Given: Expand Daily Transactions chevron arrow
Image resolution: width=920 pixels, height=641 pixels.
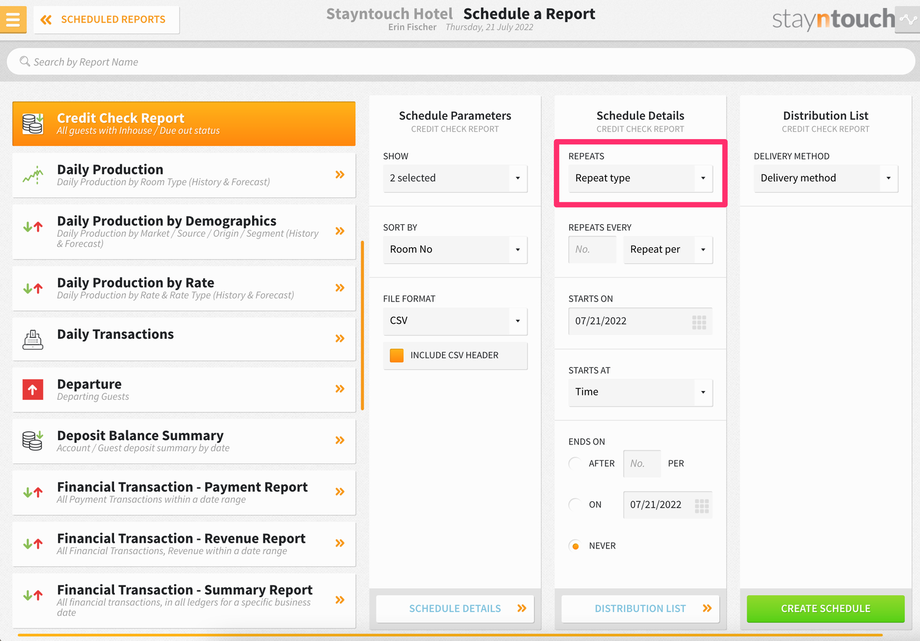Looking at the screenshot, I should [x=340, y=338].
